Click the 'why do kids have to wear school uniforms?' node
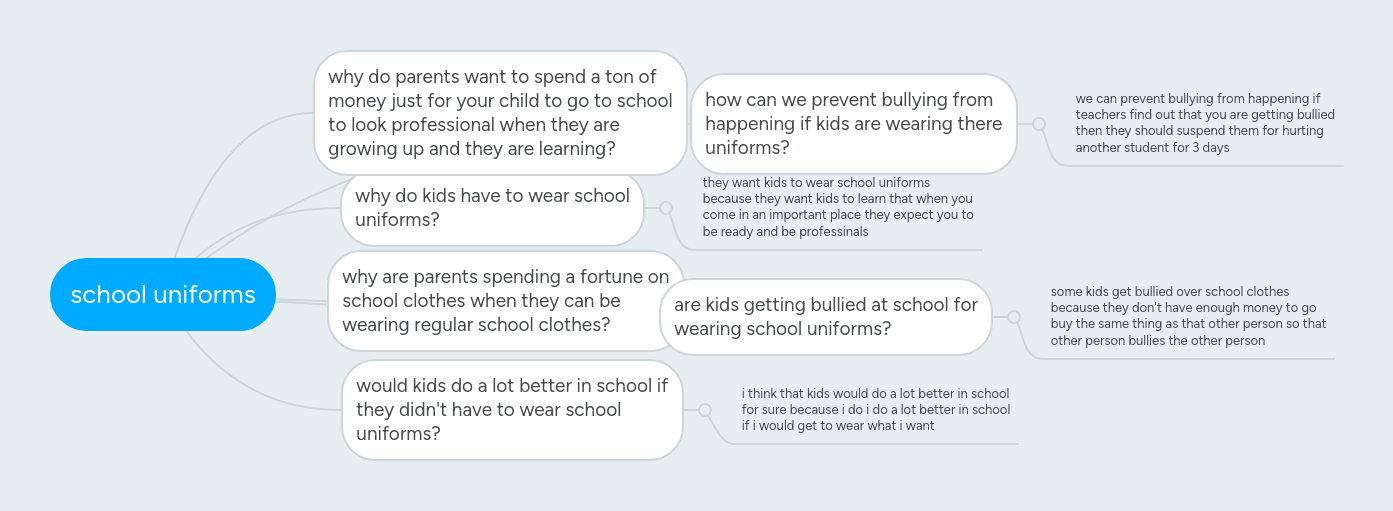Viewport: 1393px width, 511px height. [x=492, y=208]
